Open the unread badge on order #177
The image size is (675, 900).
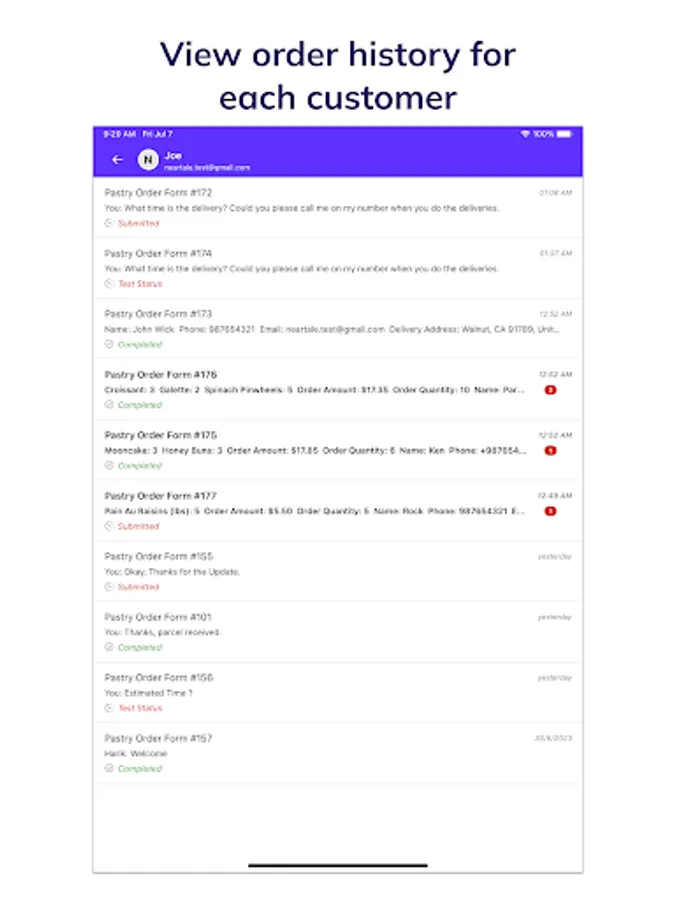(550, 511)
